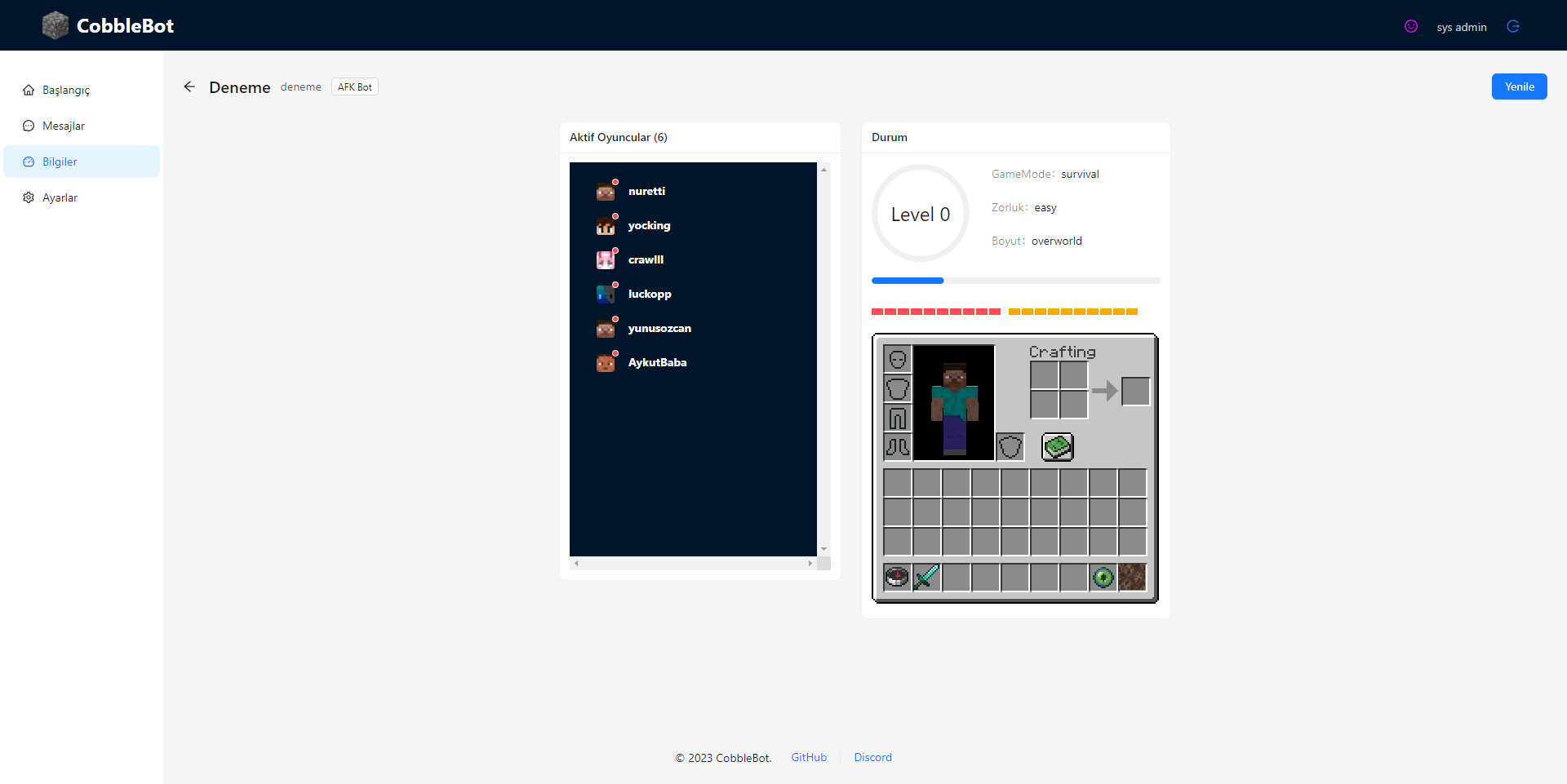Screen dimensions: 1567x784
Task: Click the diamond sword in hotbar
Action: pos(926,578)
